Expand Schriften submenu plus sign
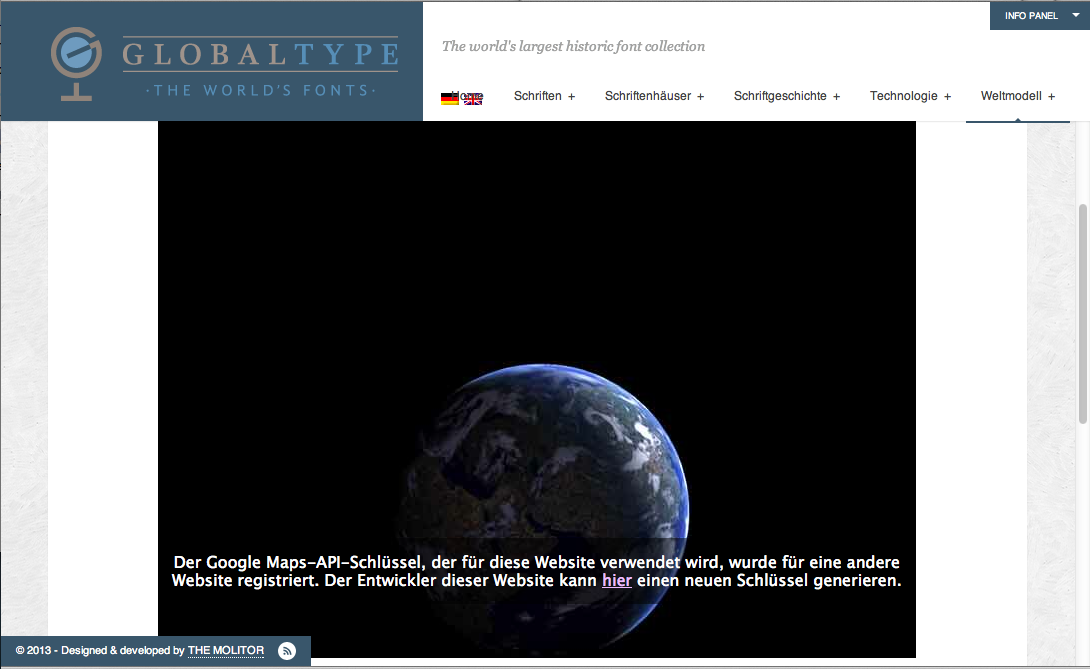This screenshot has height=669, width=1090. point(571,97)
